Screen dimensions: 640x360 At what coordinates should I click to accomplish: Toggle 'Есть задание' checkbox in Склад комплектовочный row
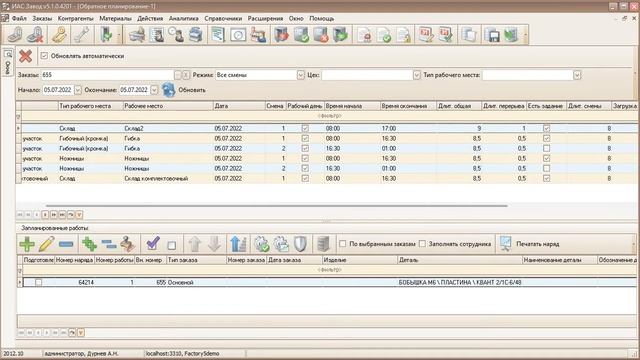pos(547,178)
